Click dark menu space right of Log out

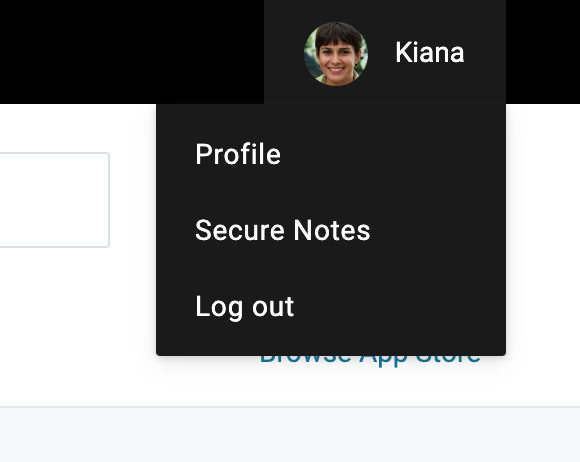(x=399, y=307)
